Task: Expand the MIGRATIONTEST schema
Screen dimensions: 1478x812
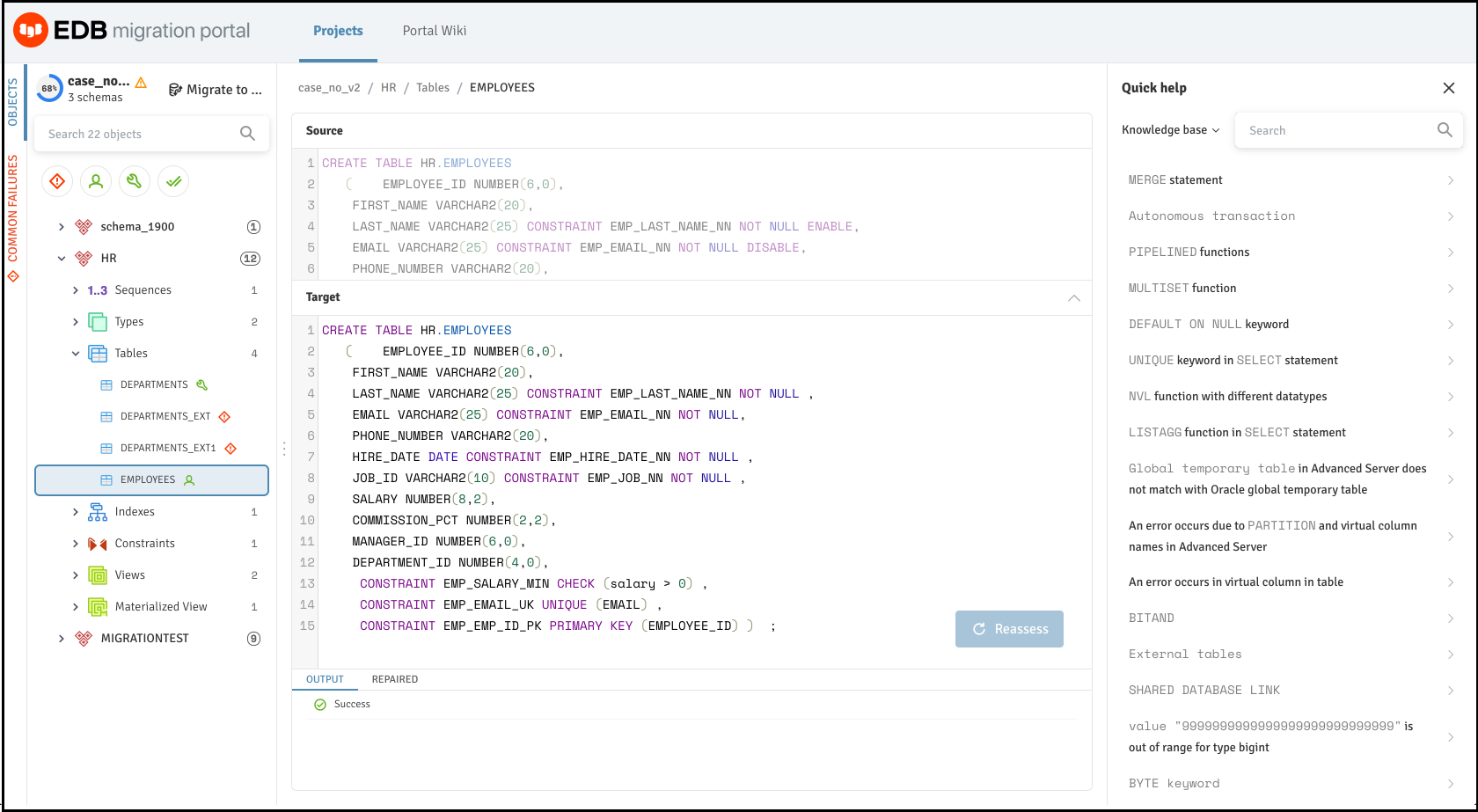Action: tap(62, 639)
